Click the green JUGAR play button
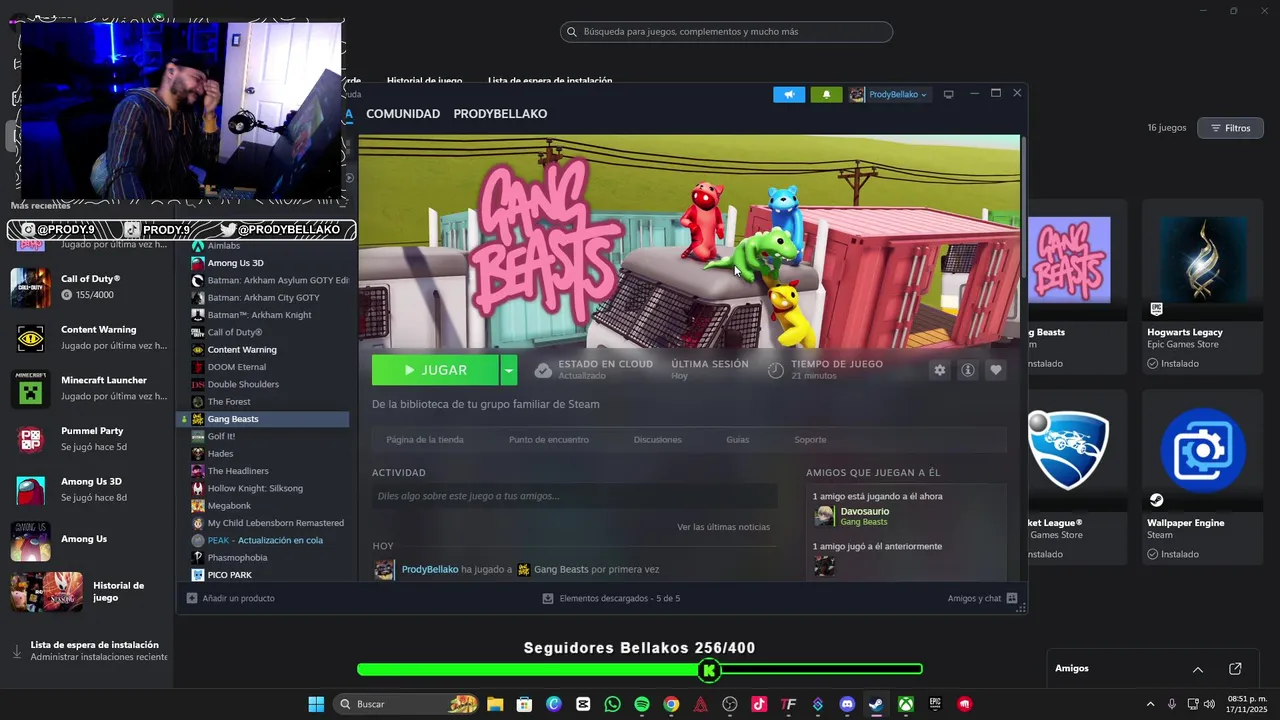1280x720 pixels. tap(435, 370)
